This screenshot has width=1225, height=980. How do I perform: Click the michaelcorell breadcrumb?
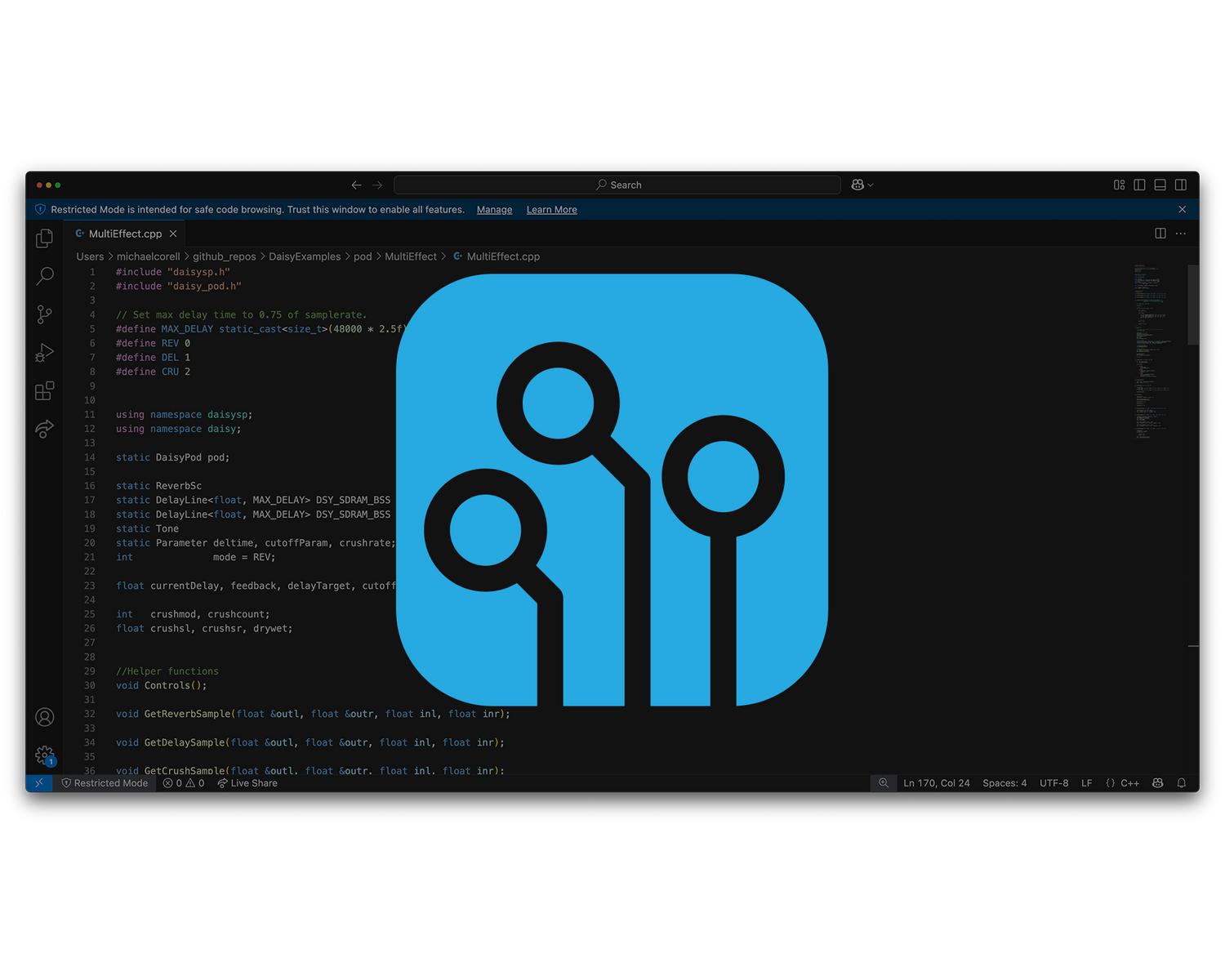coord(148,256)
